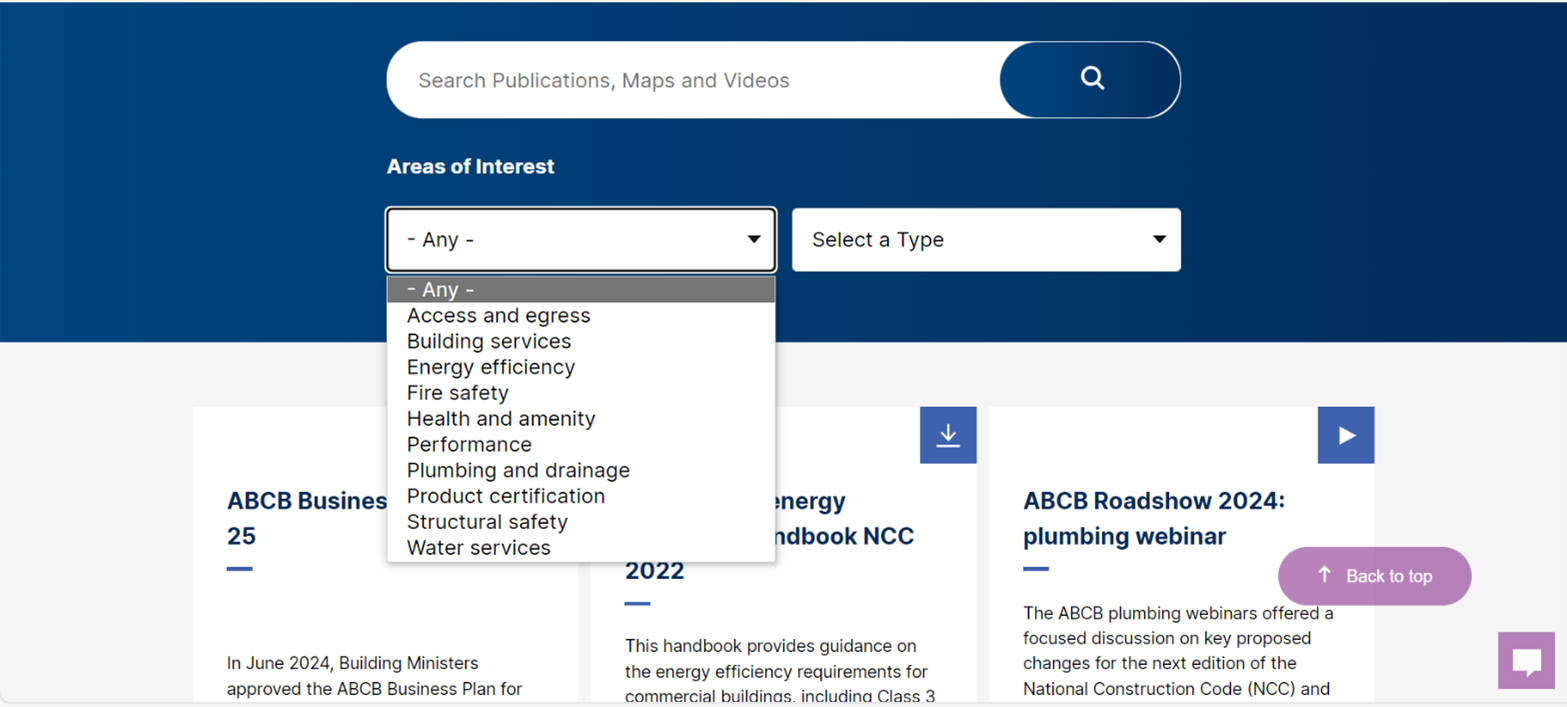Click the Select a Type dropdown chevron
Viewport: 1567px width, 707px height.
pos(1158,239)
